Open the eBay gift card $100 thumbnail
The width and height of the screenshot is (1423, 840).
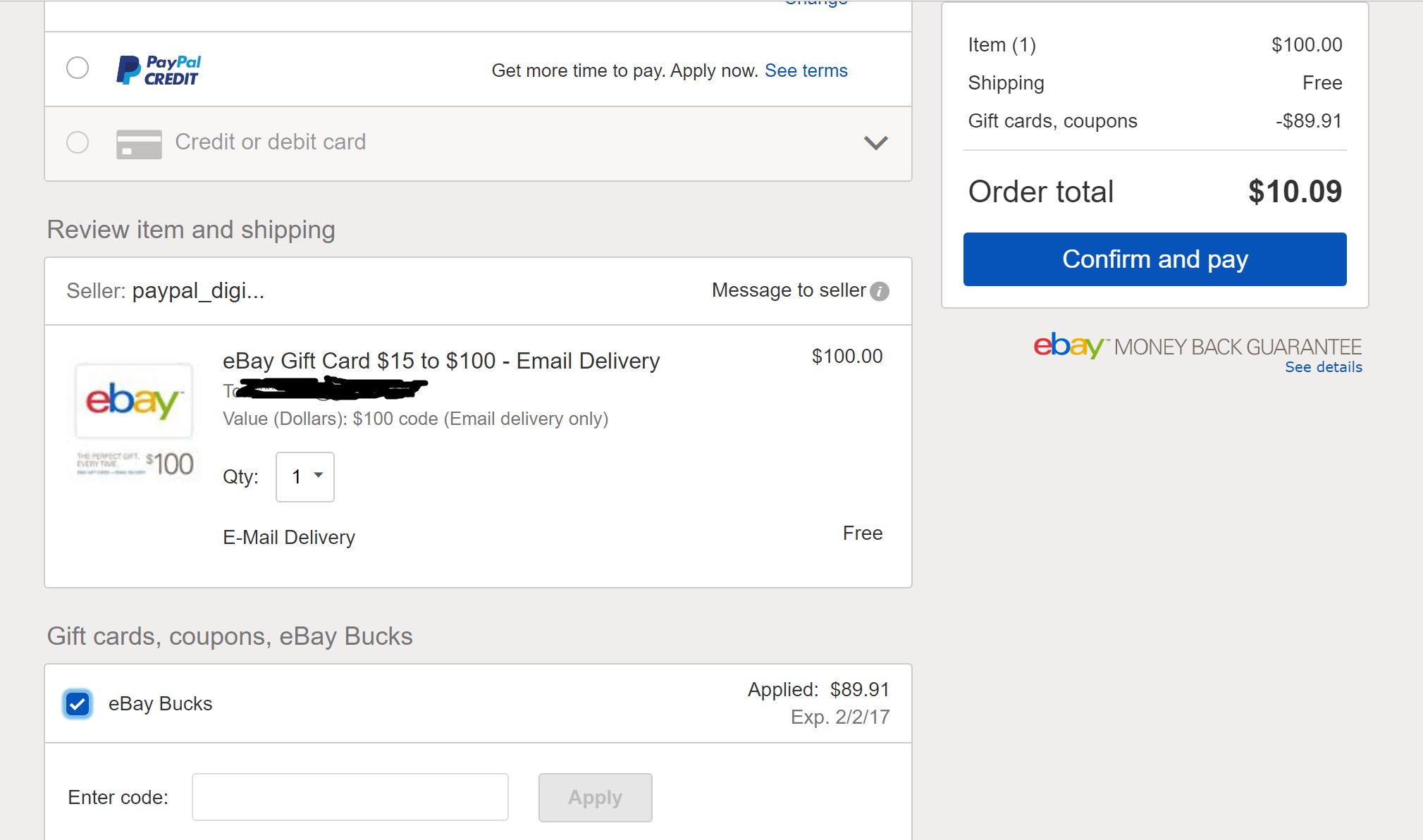[x=135, y=421]
